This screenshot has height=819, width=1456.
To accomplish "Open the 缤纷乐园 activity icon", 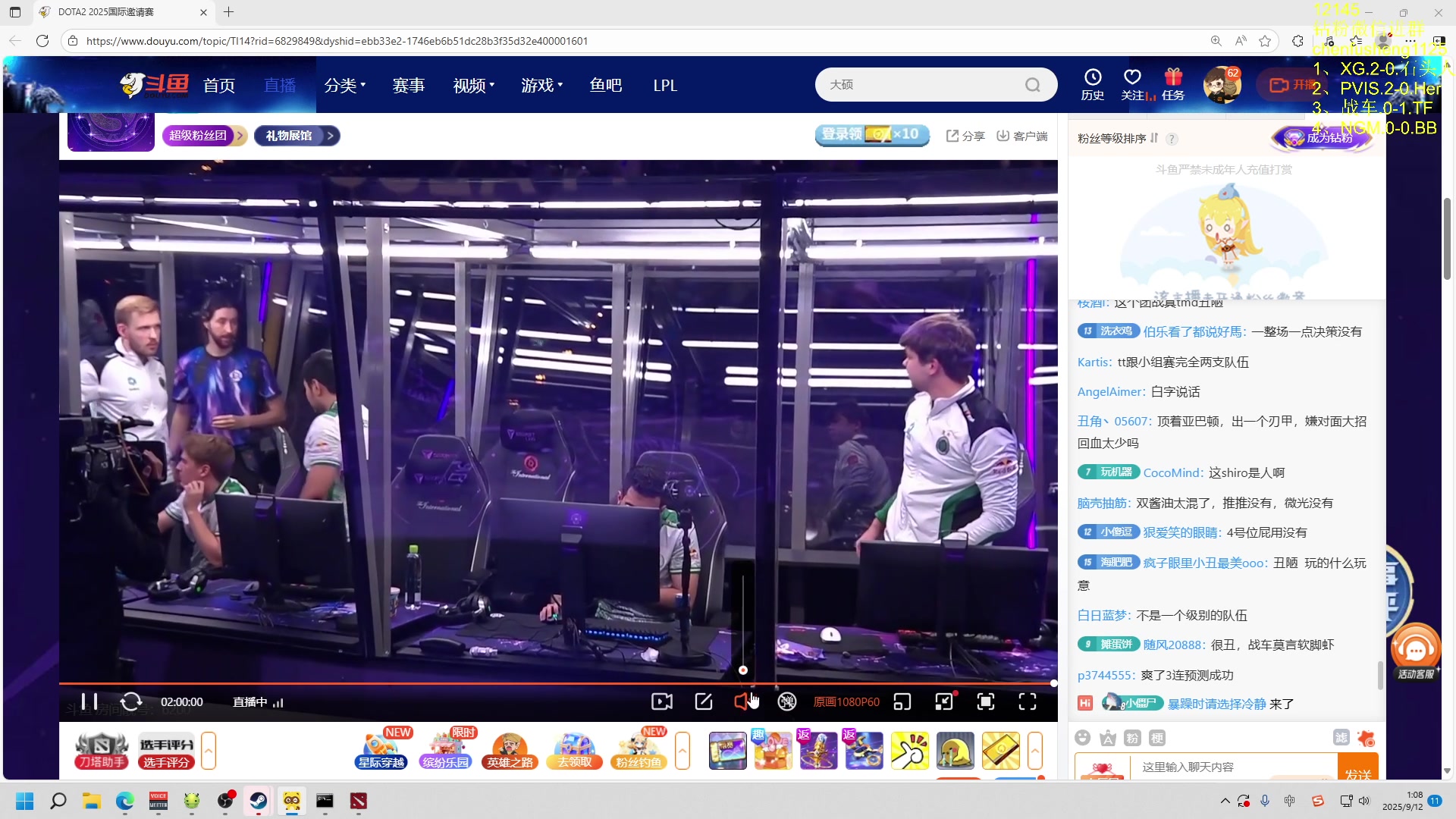I will pos(446,749).
